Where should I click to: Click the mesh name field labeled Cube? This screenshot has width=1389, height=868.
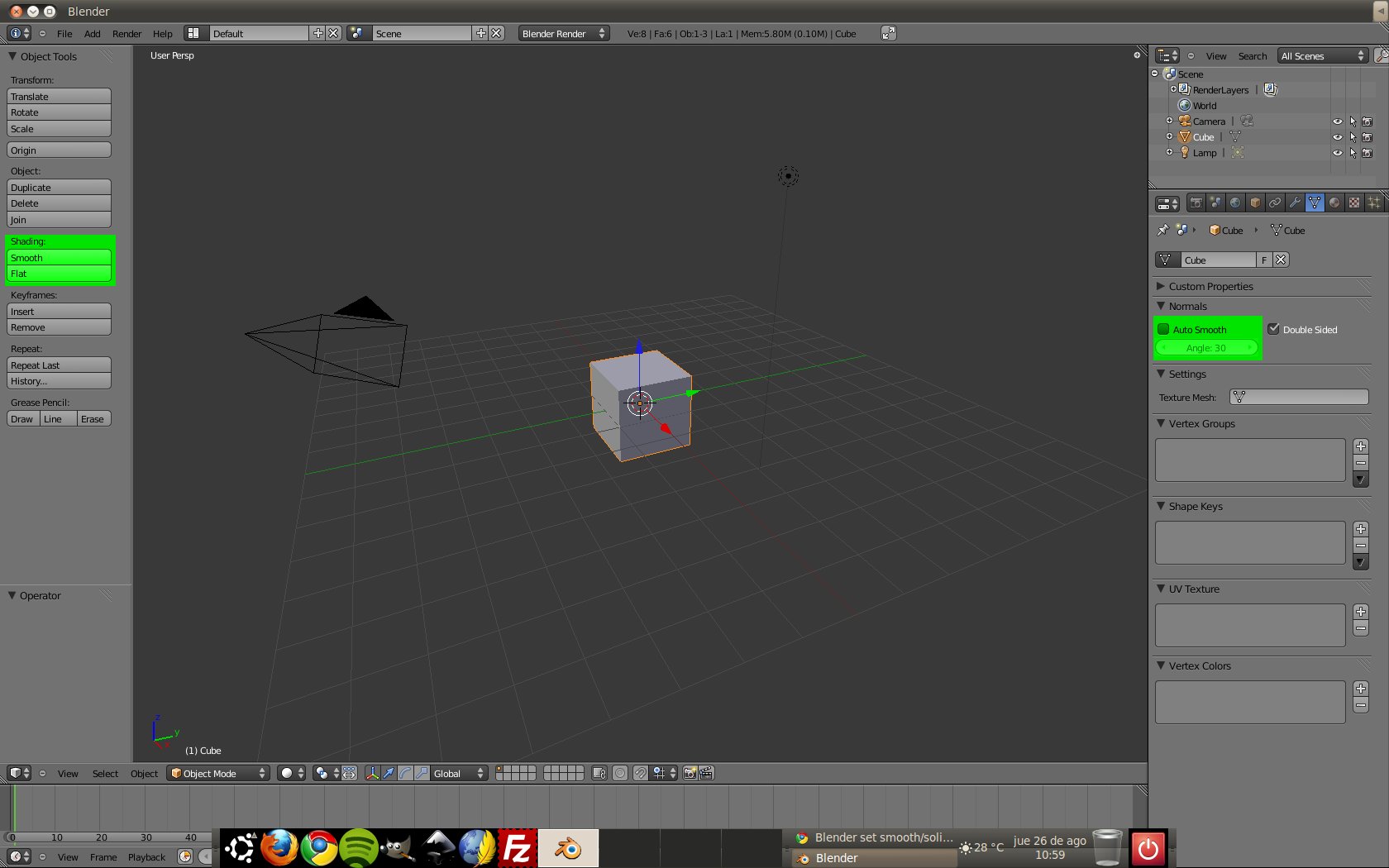click(1218, 260)
